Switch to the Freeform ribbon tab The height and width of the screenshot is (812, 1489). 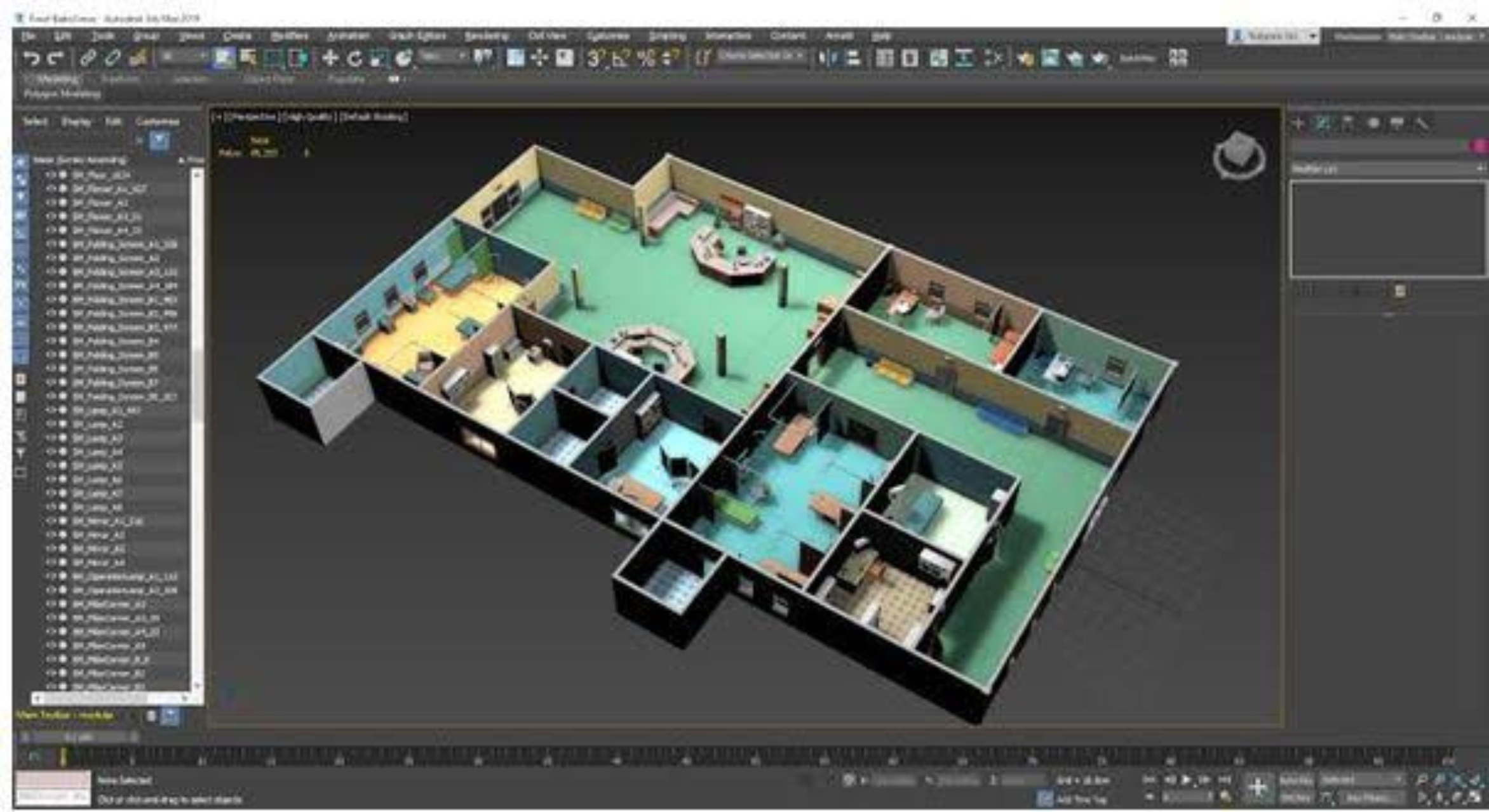(121, 79)
